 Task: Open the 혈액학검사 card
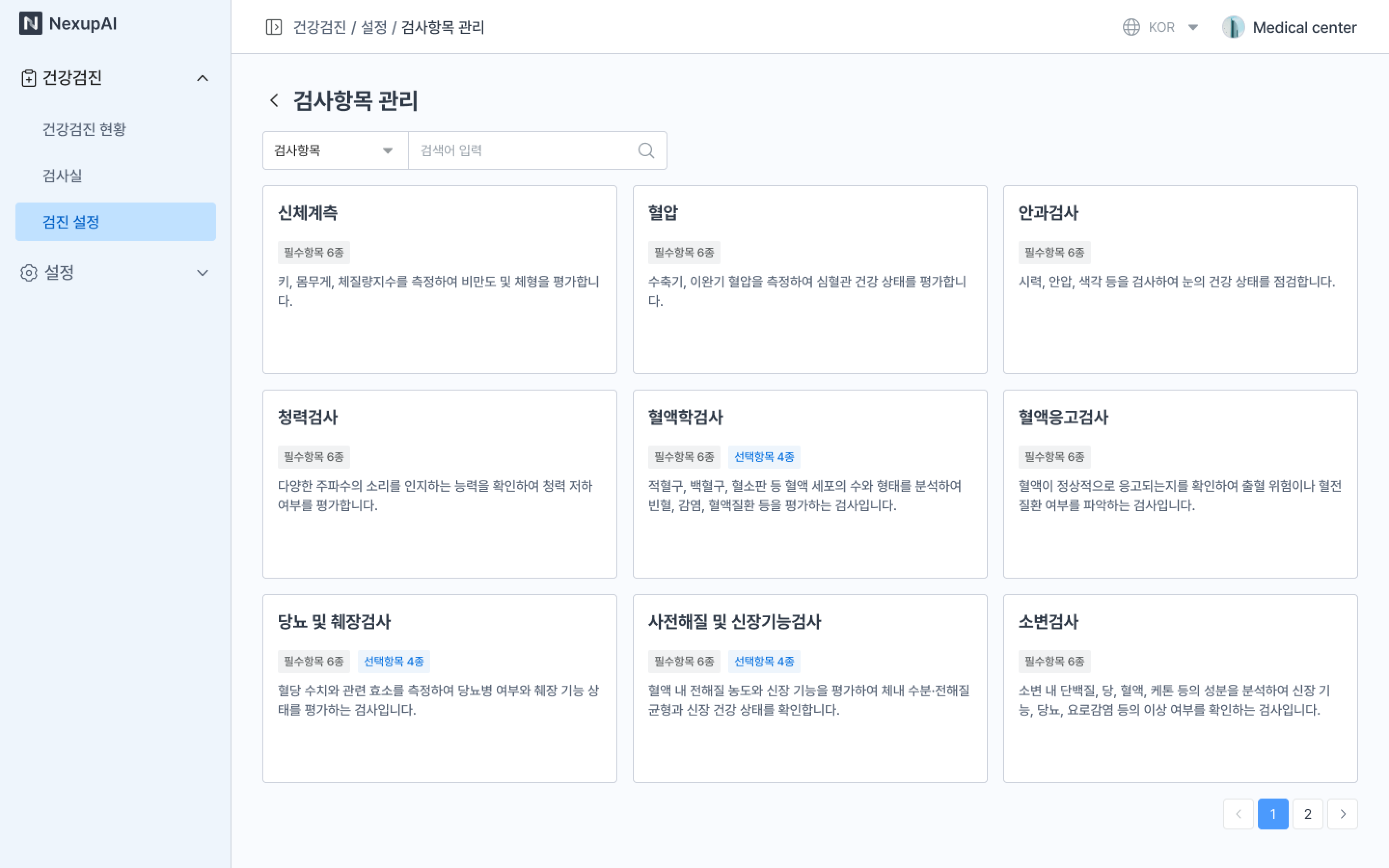click(809, 483)
